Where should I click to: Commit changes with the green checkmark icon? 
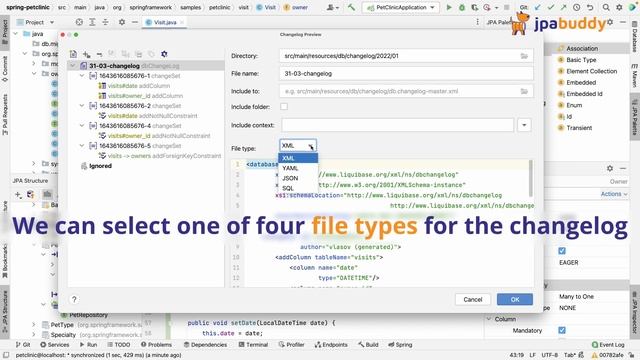point(551,7)
